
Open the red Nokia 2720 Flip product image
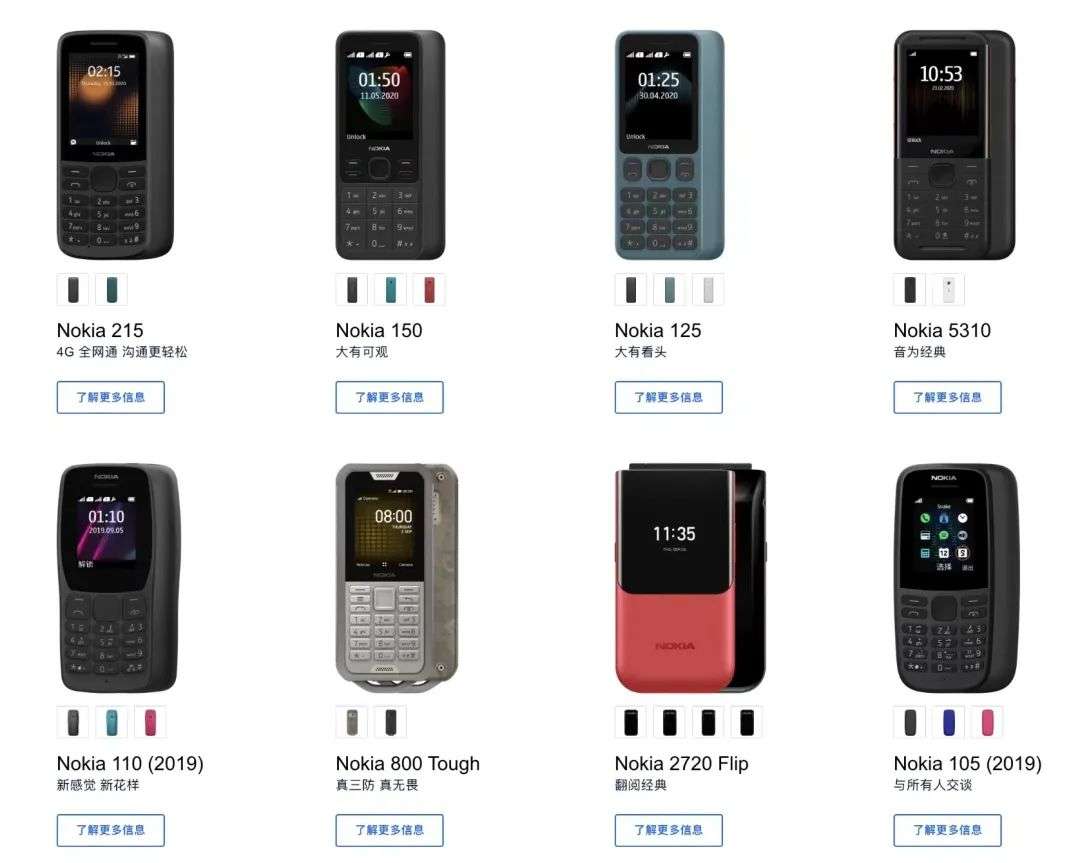click(x=690, y=578)
